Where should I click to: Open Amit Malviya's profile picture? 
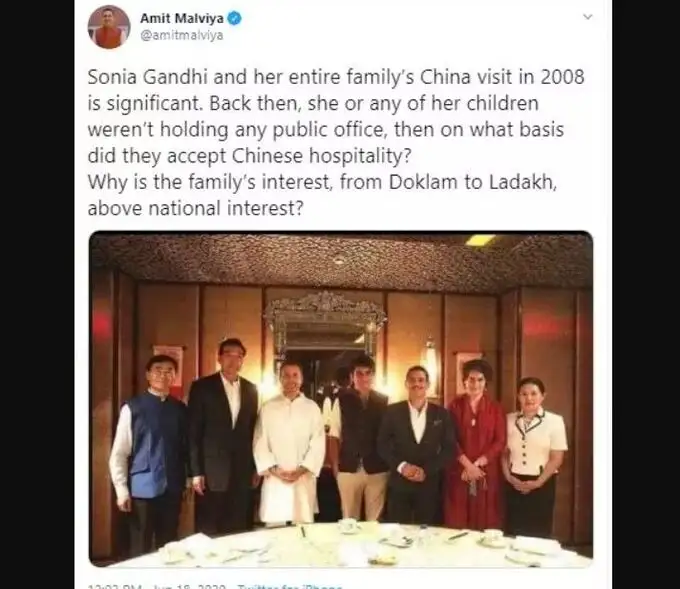109,27
